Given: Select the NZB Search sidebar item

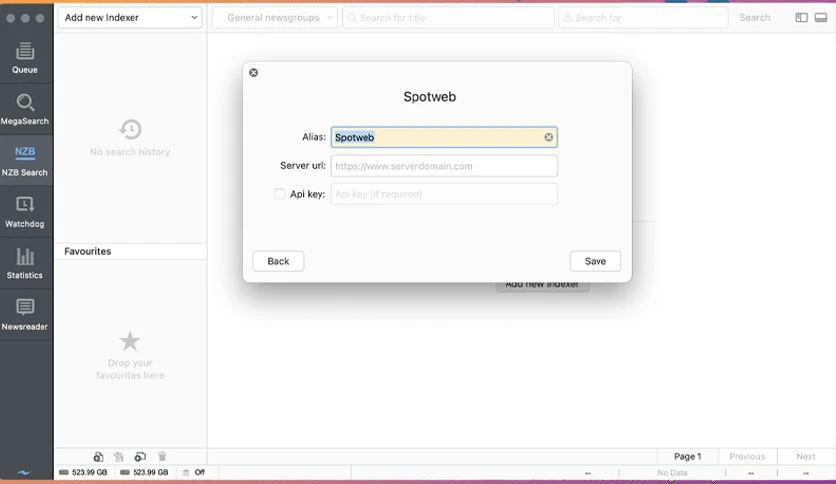Looking at the screenshot, I should click(25, 160).
